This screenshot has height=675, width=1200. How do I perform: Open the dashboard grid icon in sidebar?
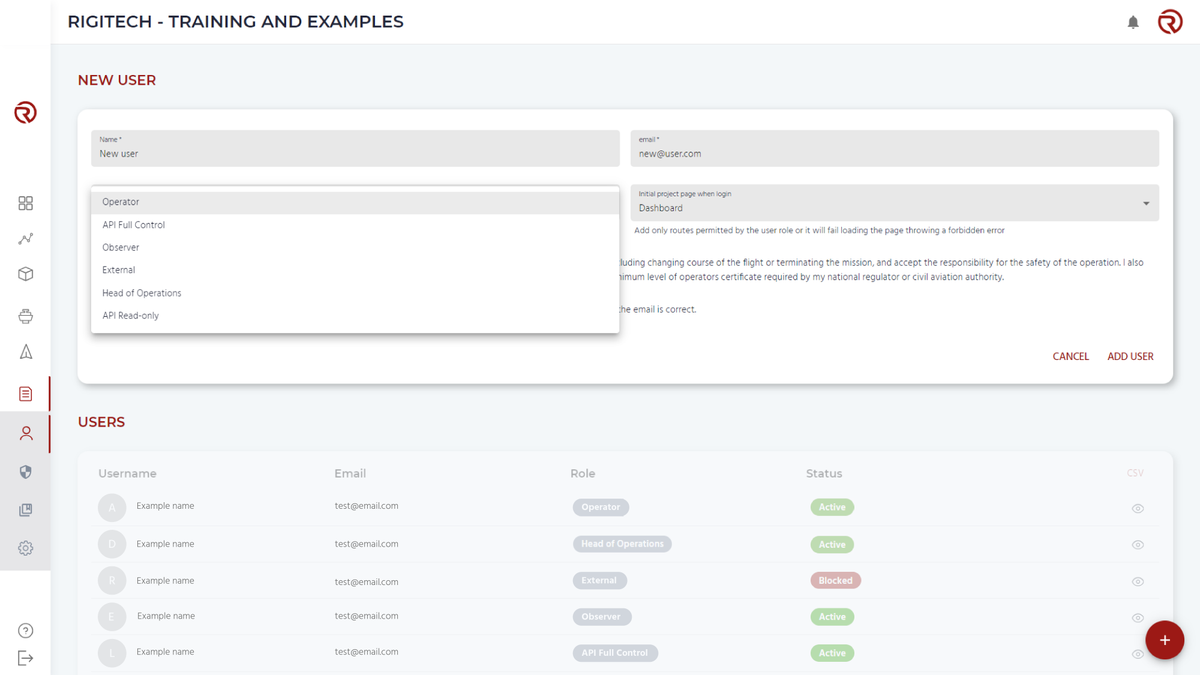coord(25,203)
